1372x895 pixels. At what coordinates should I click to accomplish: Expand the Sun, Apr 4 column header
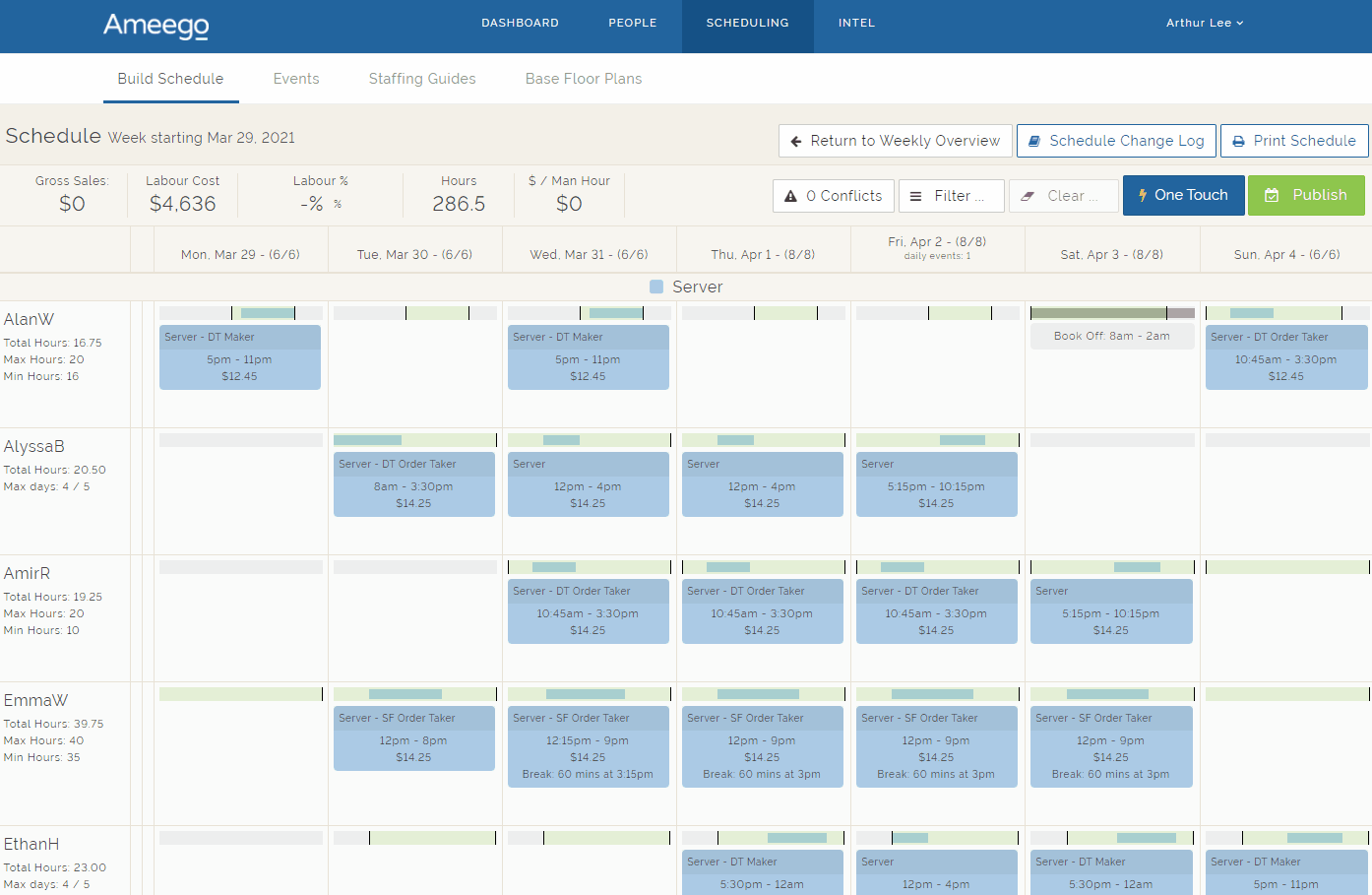click(x=1285, y=253)
